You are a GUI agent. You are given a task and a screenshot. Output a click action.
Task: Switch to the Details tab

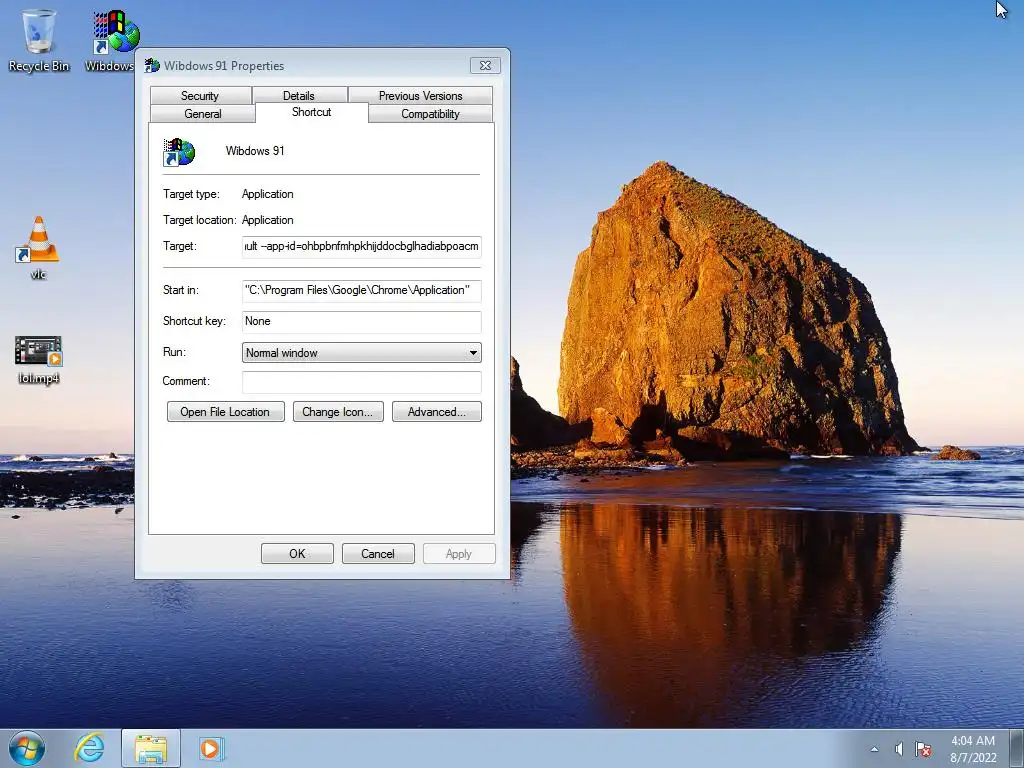tap(298, 95)
